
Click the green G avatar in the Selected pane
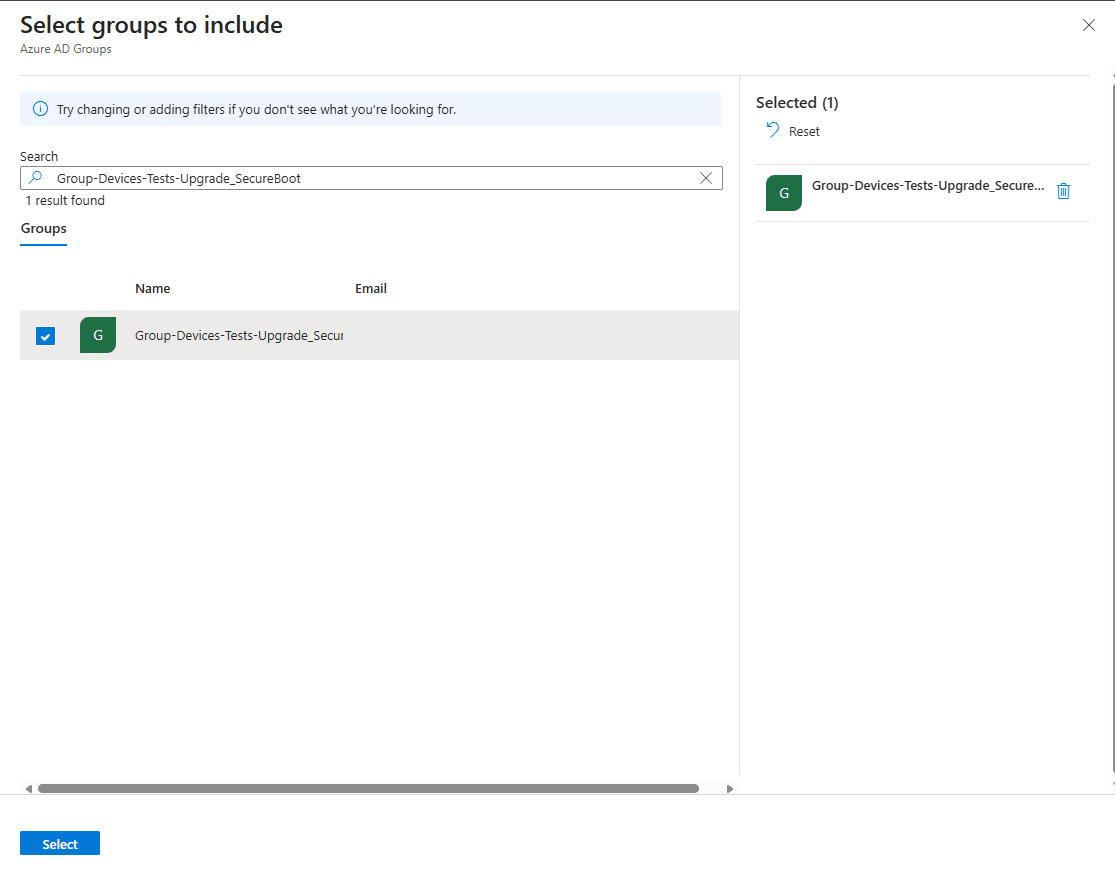pyautogui.click(x=784, y=193)
